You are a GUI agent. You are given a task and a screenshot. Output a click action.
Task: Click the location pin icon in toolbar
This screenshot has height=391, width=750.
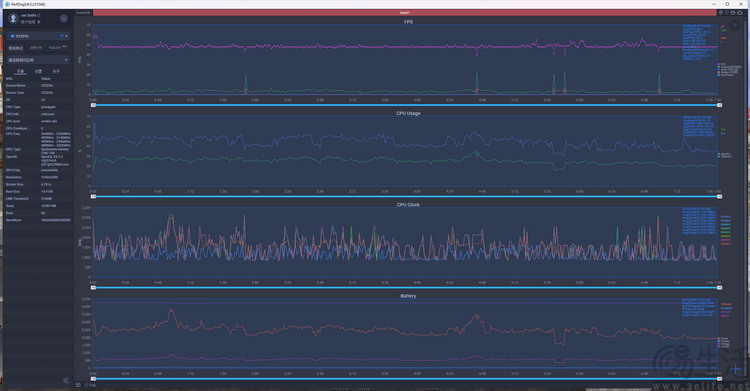(x=727, y=13)
